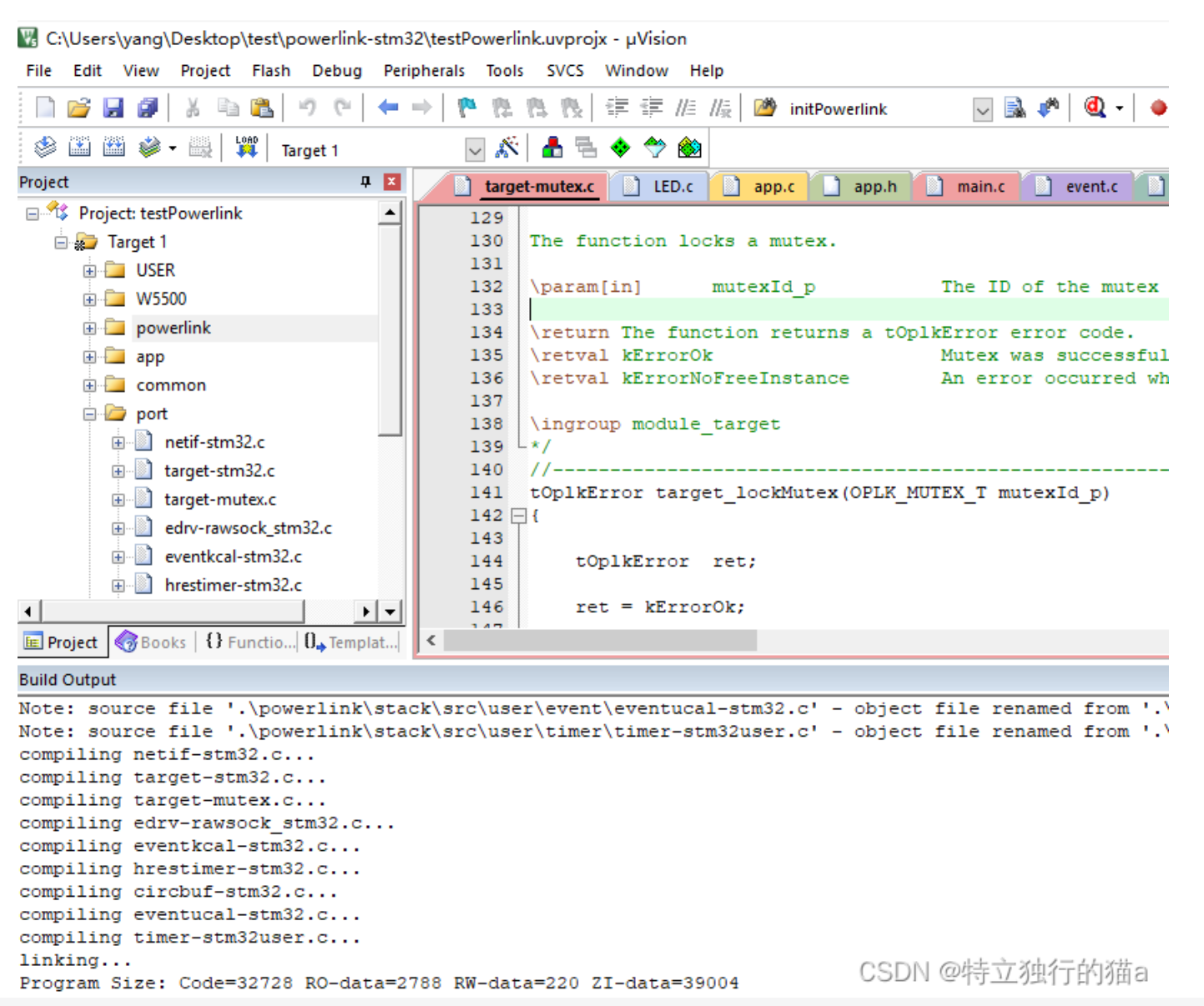Open the Target 1 dropdown list
The width and height of the screenshot is (1204, 1006).
pyautogui.click(x=475, y=150)
